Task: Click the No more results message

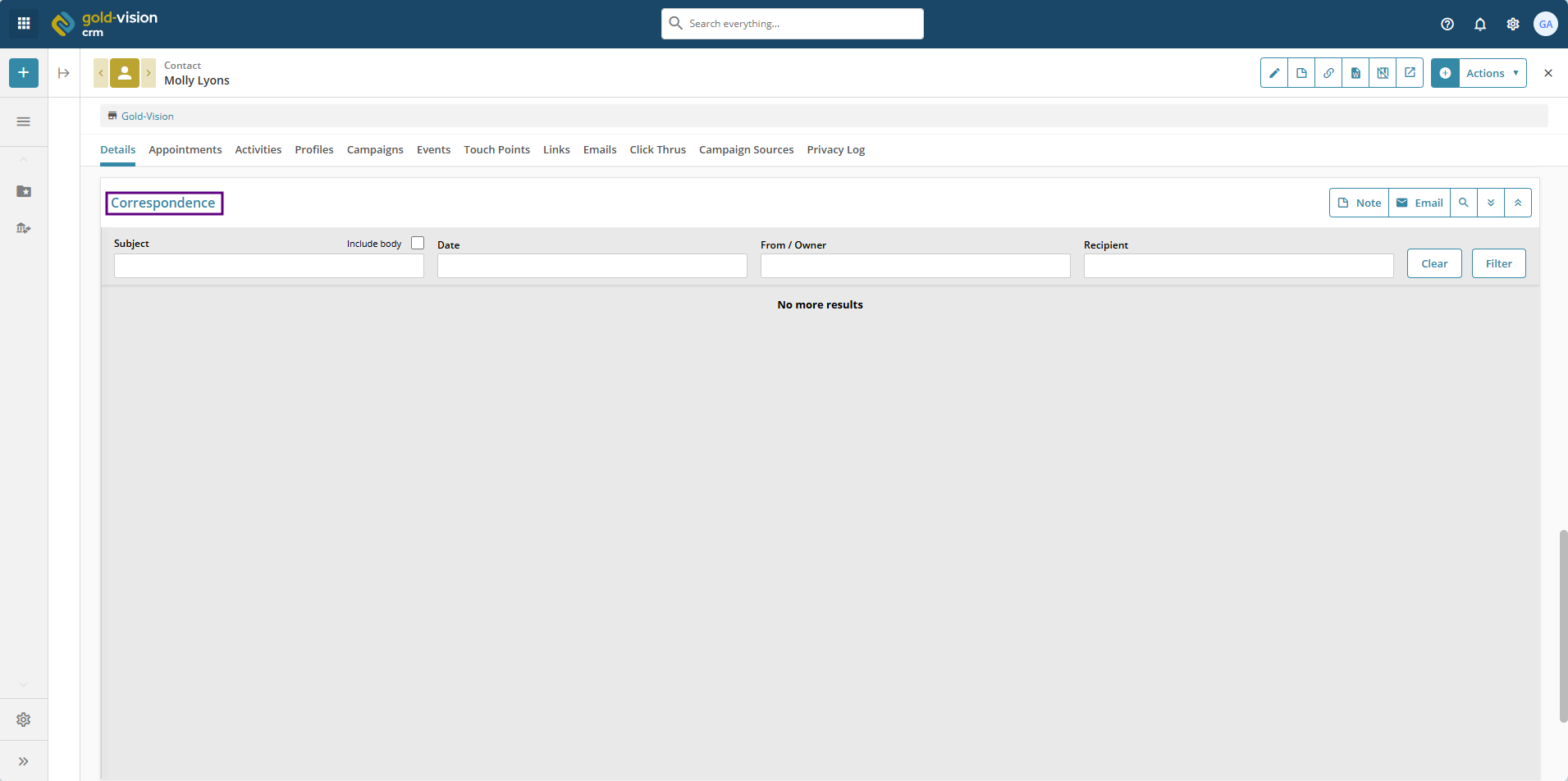Action: 821,304
